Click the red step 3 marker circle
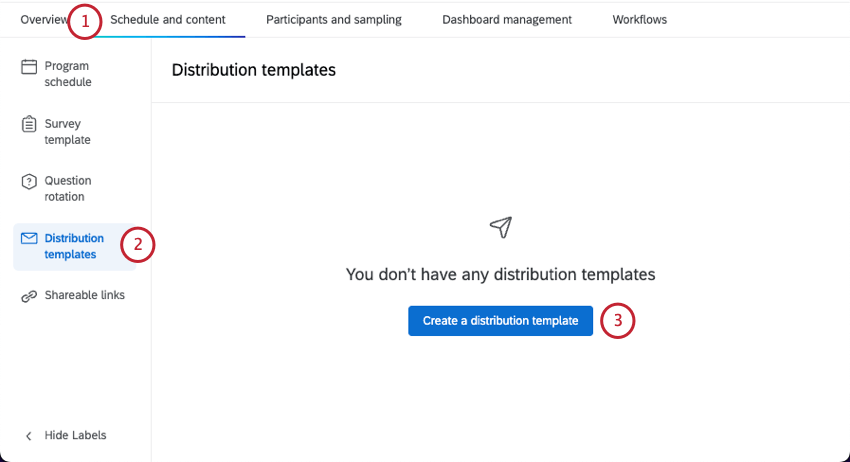 pyautogui.click(x=618, y=321)
